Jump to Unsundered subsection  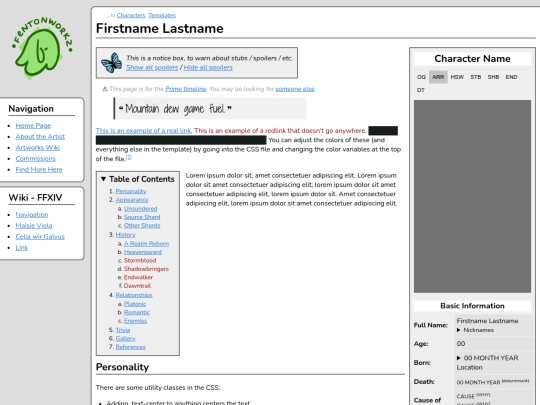click(x=141, y=209)
